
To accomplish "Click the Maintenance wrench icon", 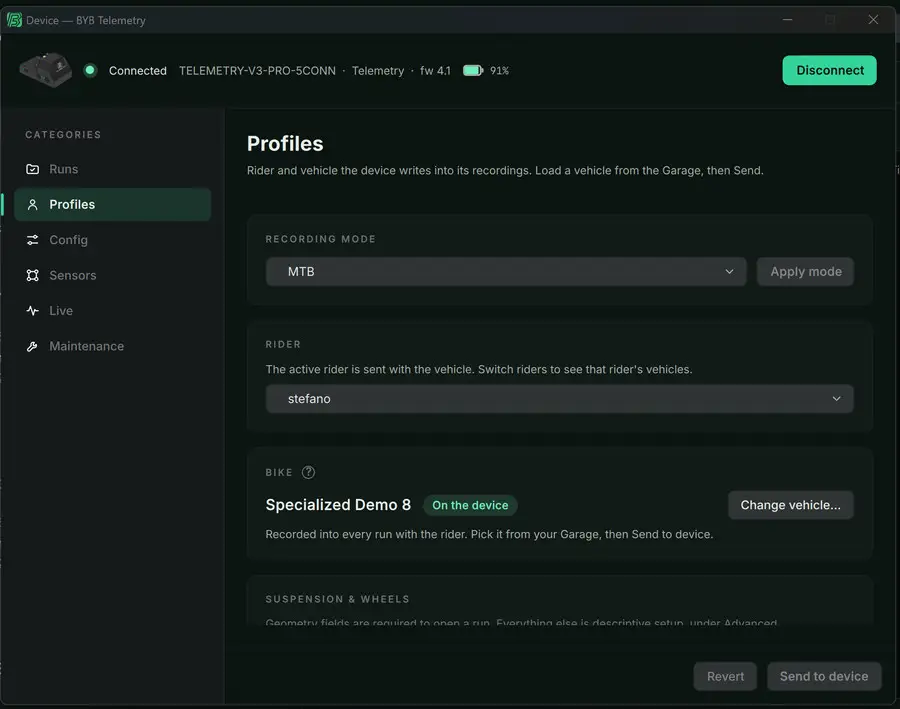I will click(33, 346).
